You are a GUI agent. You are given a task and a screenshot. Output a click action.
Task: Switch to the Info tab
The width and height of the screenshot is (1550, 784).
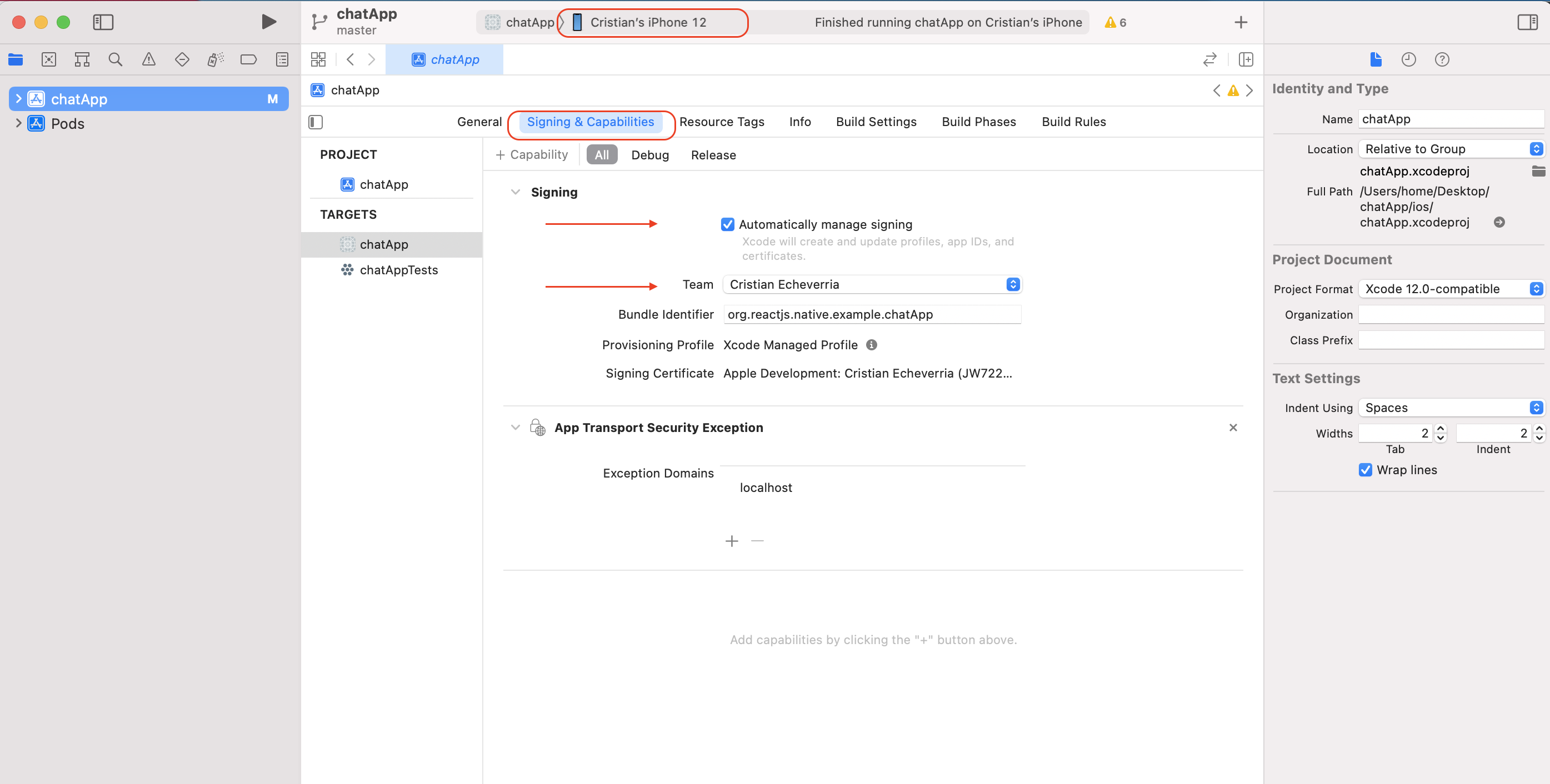(x=799, y=122)
